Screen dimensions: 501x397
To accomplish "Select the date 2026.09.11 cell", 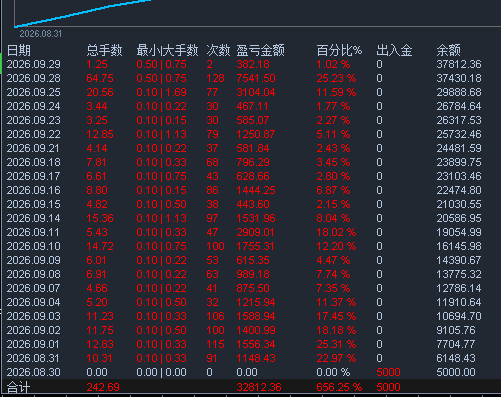I will [x=34, y=232].
